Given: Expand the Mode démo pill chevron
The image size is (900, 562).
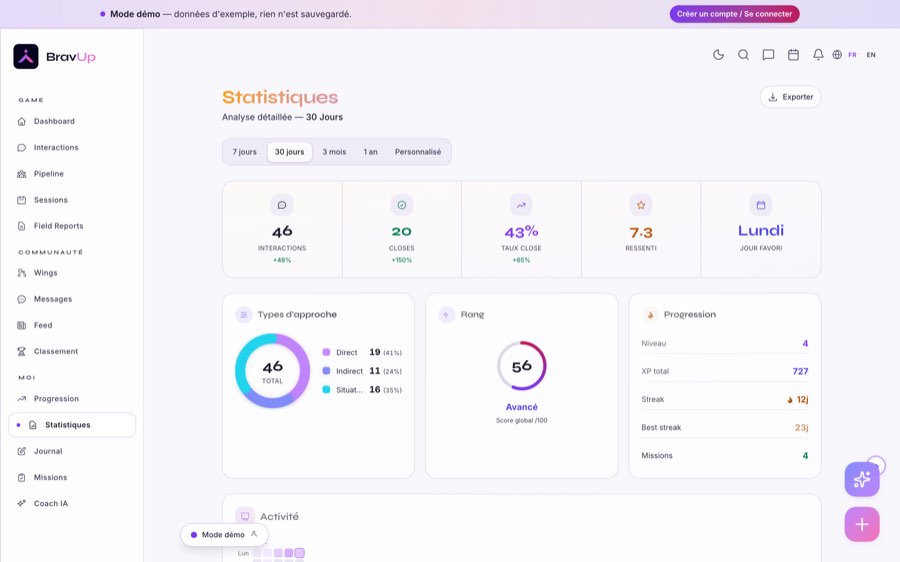Looking at the screenshot, I should click(254, 534).
